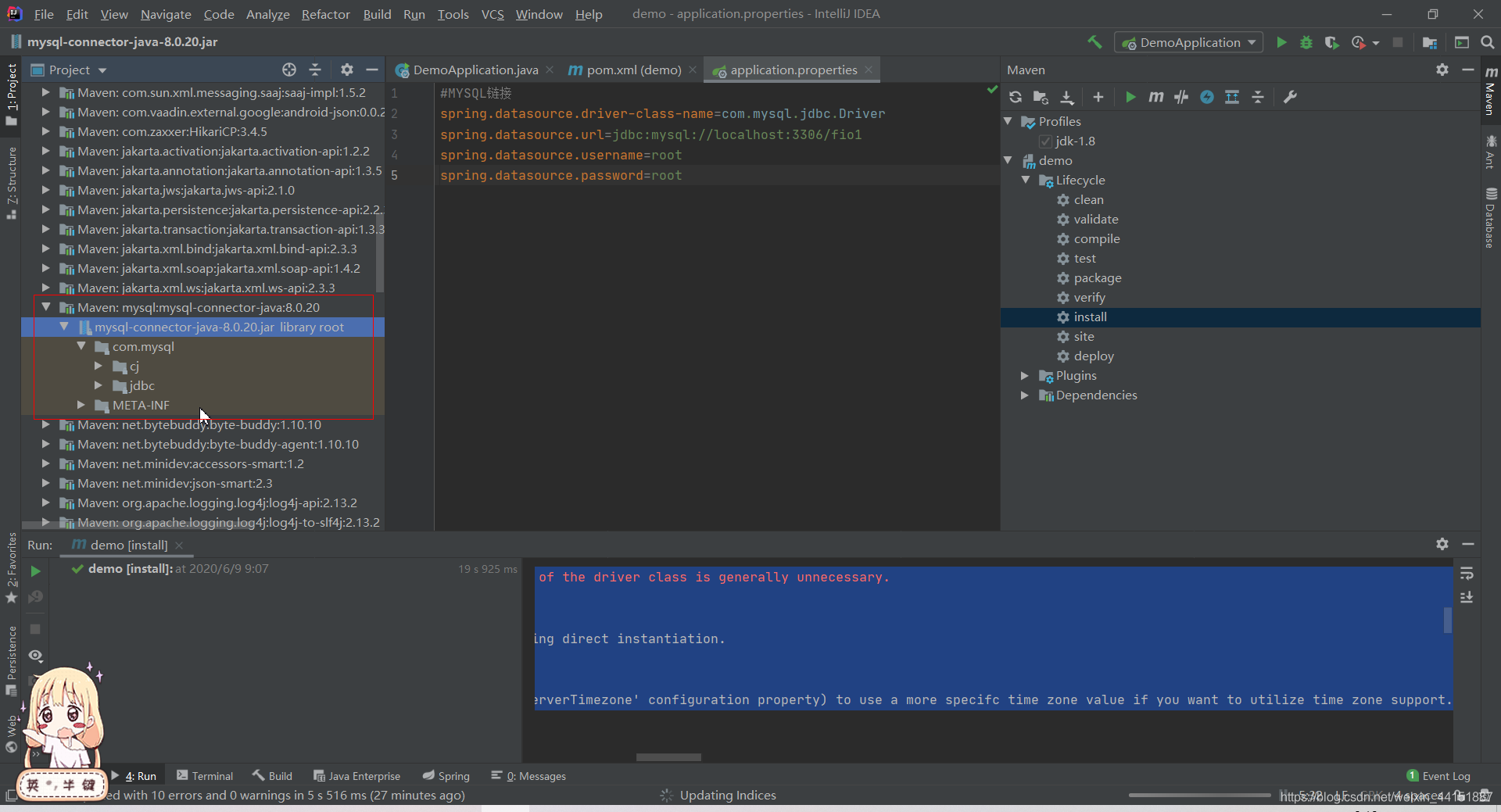Collapse all in Project panel
1501x812 pixels.
tap(315, 70)
